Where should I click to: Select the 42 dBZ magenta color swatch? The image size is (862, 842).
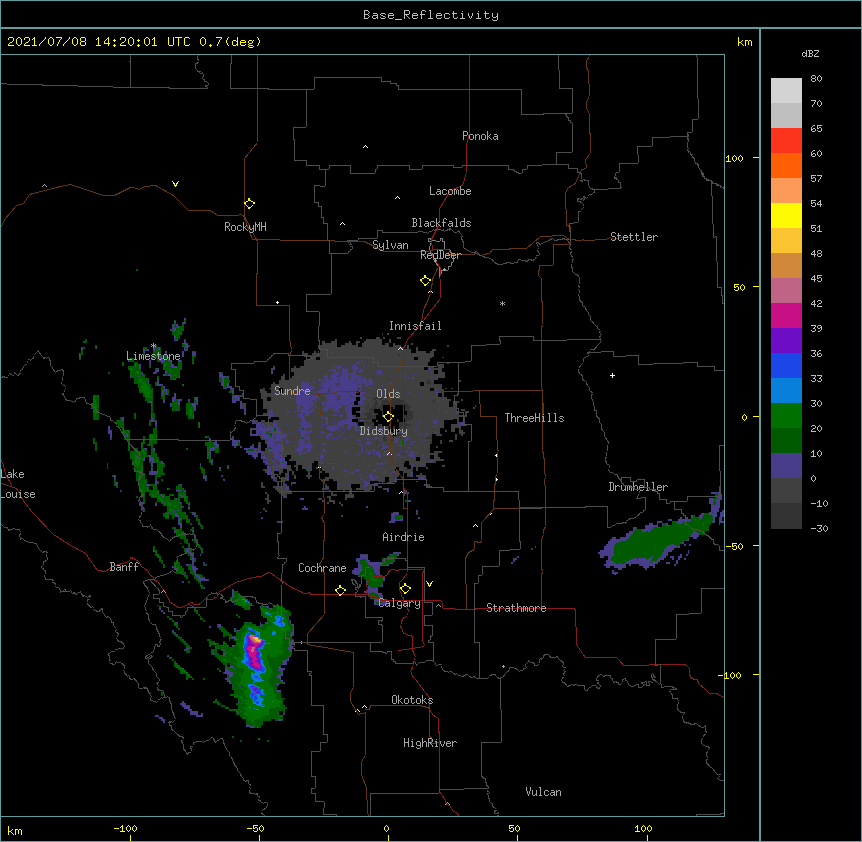click(x=786, y=315)
